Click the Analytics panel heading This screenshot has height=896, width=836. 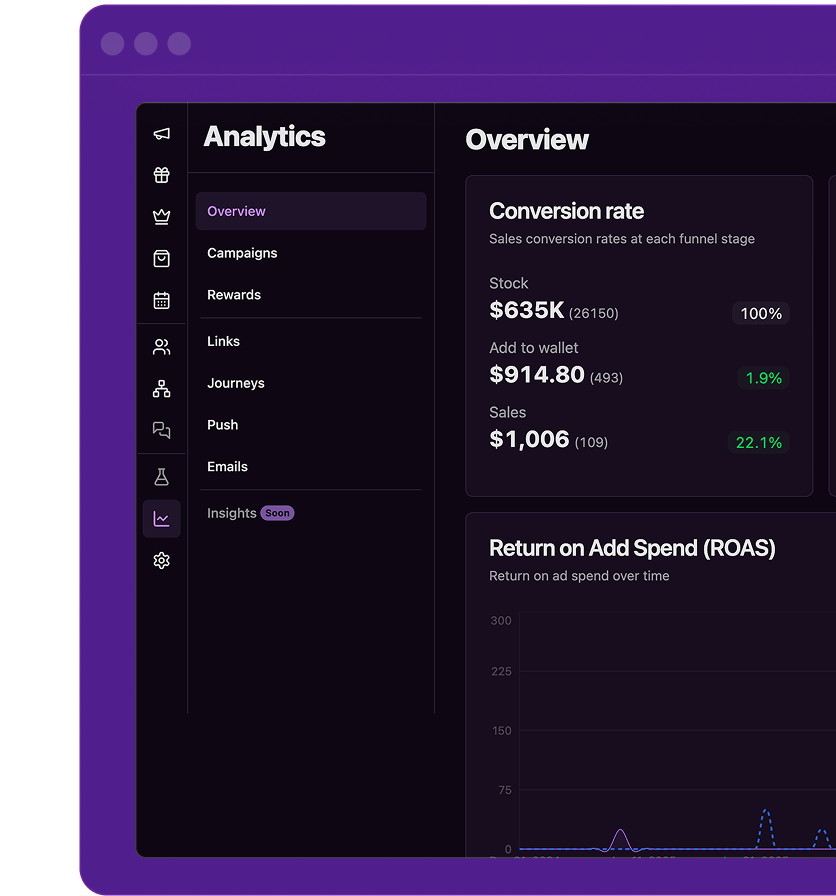click(265, 137)
